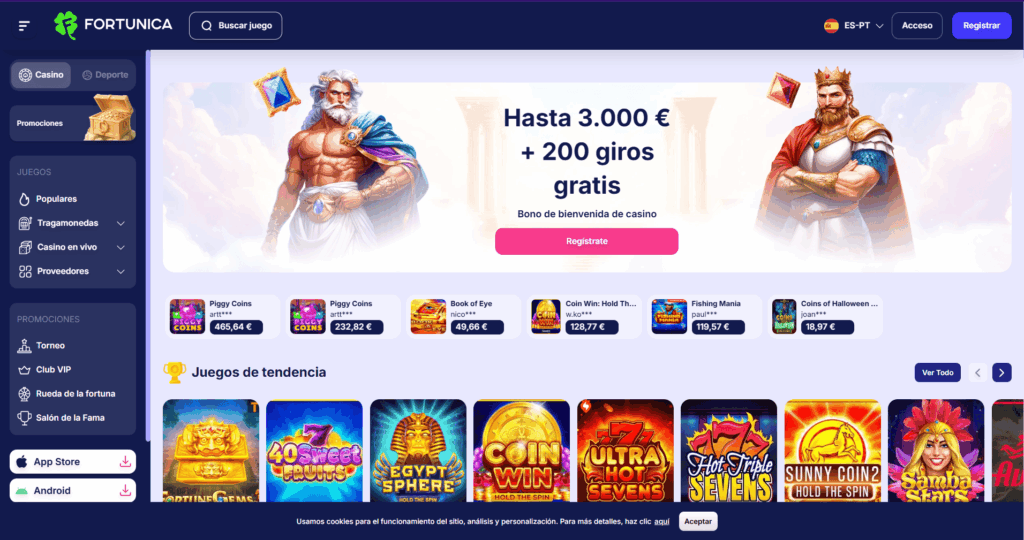Image resolution: width=1024 pixels, height=540 pixels.
Task: Open the ES-PT language dropdown
Action: (x=854, y=25)
